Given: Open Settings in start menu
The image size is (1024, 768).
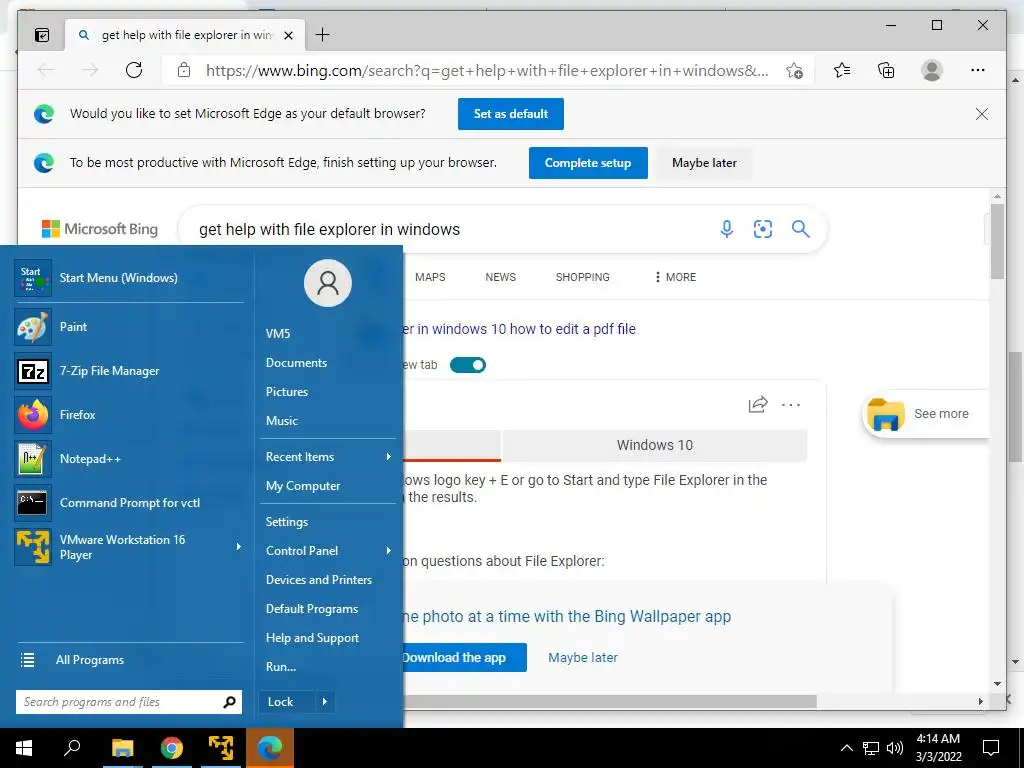Looking at the screenshot, I should (x=287, y=522).
